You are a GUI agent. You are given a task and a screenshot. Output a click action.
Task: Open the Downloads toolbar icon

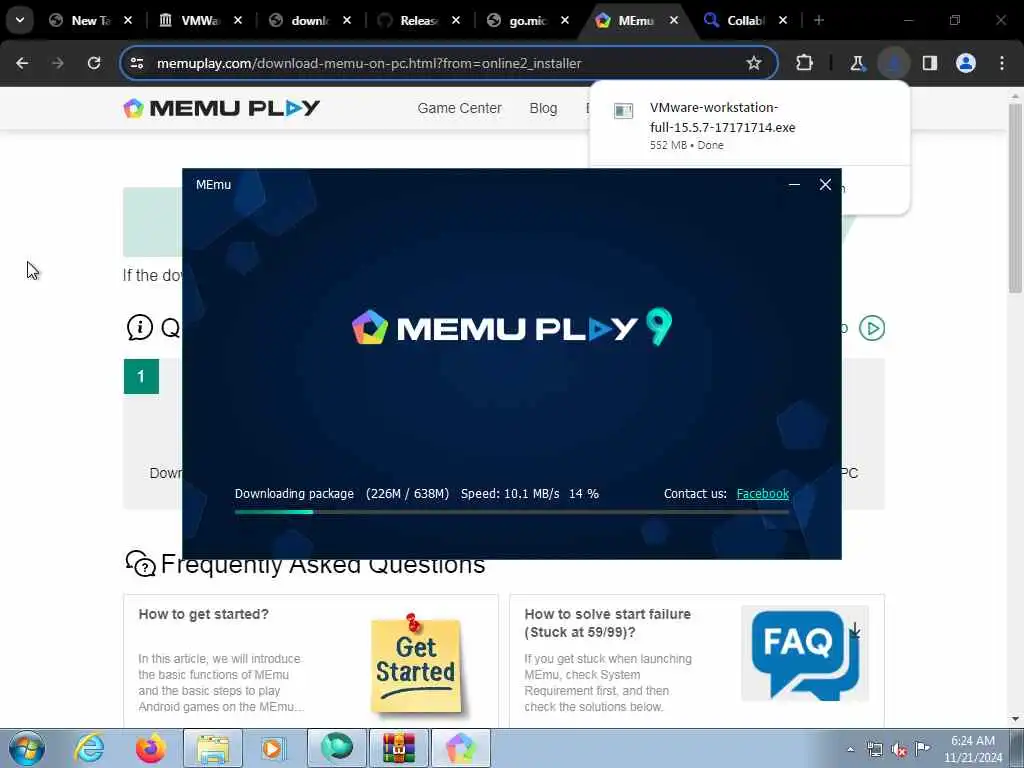point(893,63)
